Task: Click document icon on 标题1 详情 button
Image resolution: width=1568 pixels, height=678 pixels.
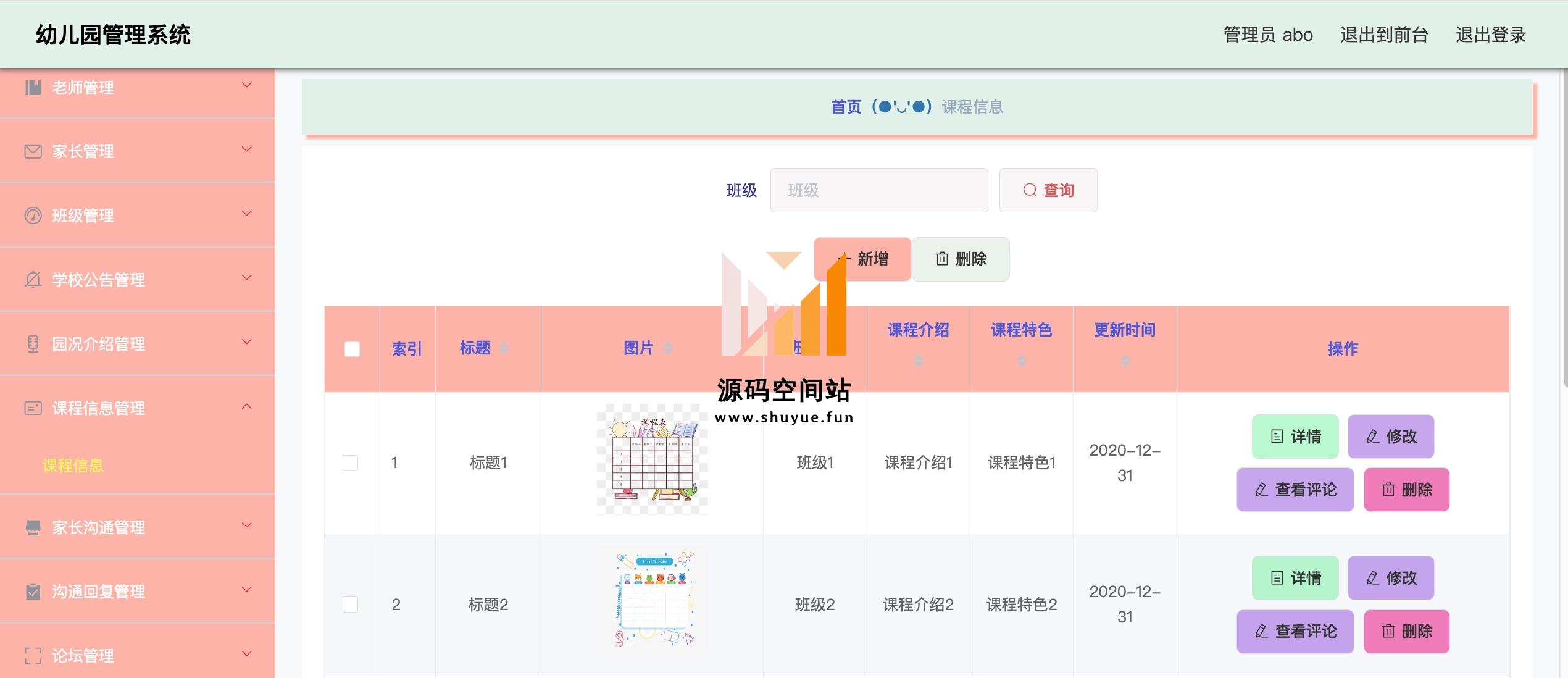Action: point(1277,437)
